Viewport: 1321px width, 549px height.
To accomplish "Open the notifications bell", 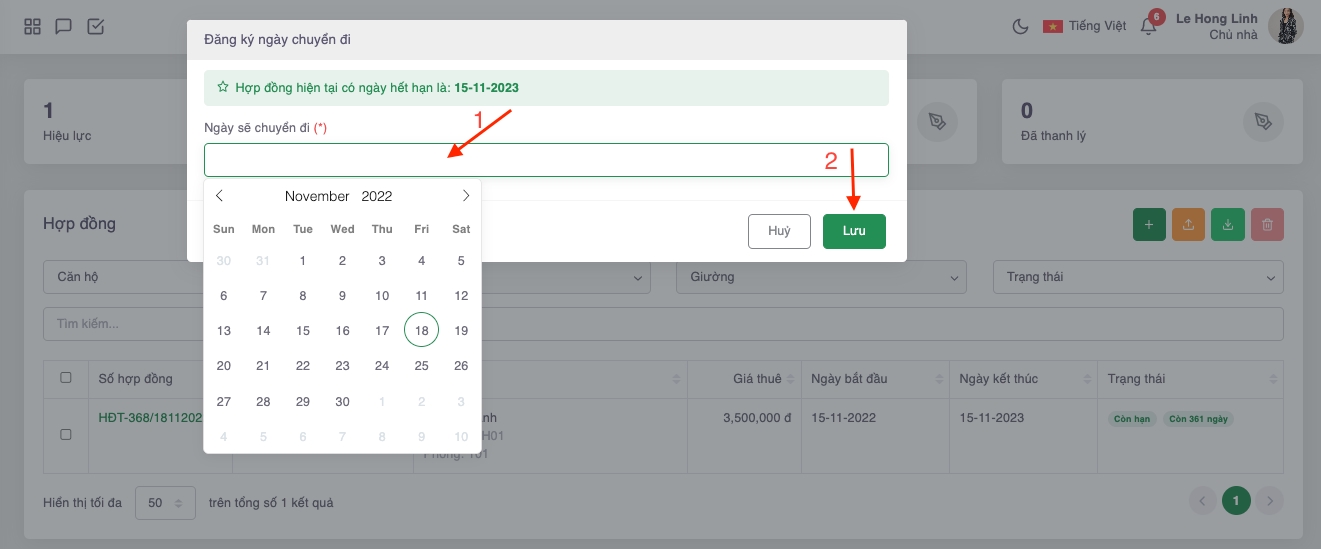I will tap(1148, 27).
